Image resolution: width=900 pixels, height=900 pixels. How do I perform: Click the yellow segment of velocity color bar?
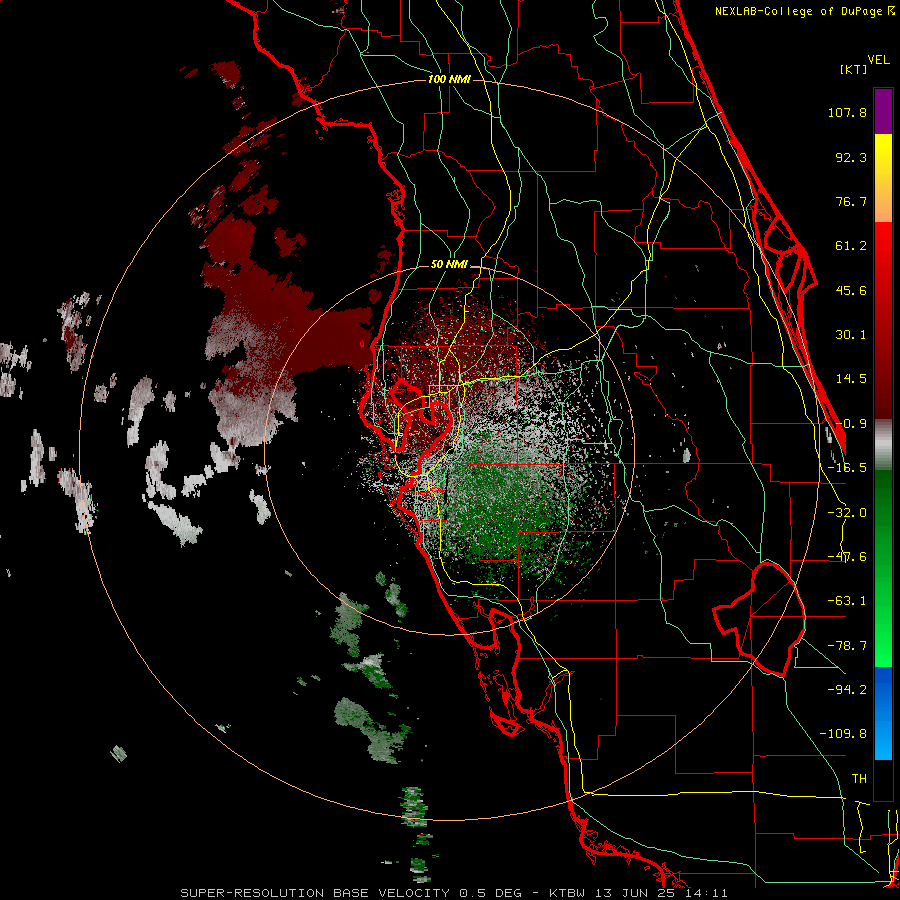[x=883, y=178]
